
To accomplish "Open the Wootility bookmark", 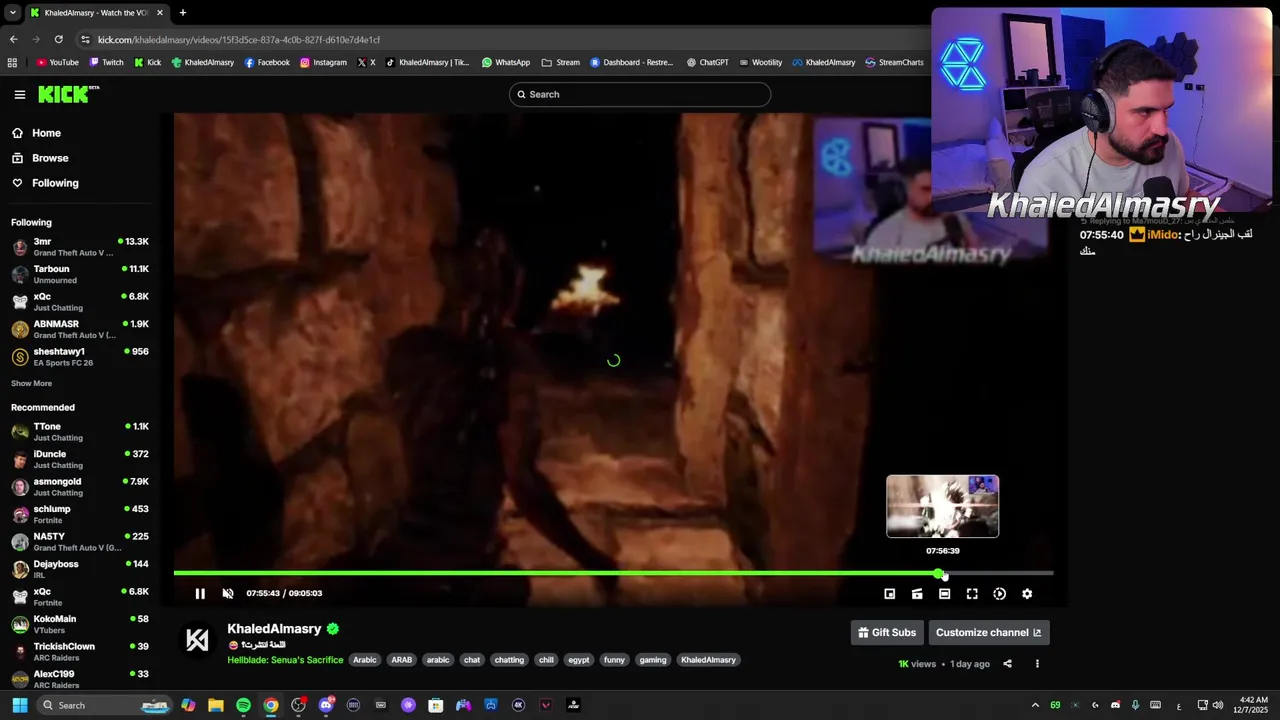I will click(x=760, y=62).
